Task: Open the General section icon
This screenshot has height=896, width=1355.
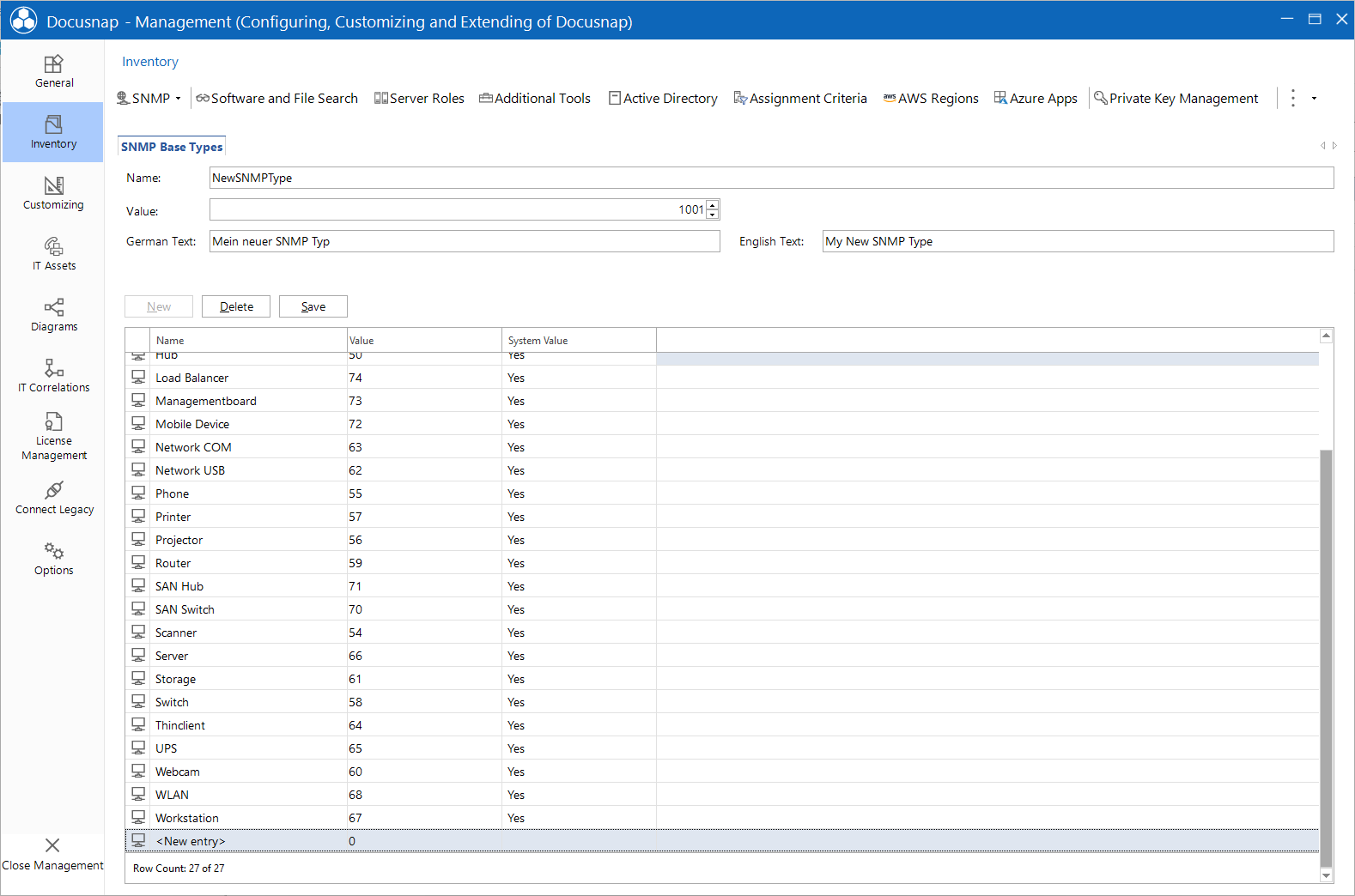Action: point(53,64)
